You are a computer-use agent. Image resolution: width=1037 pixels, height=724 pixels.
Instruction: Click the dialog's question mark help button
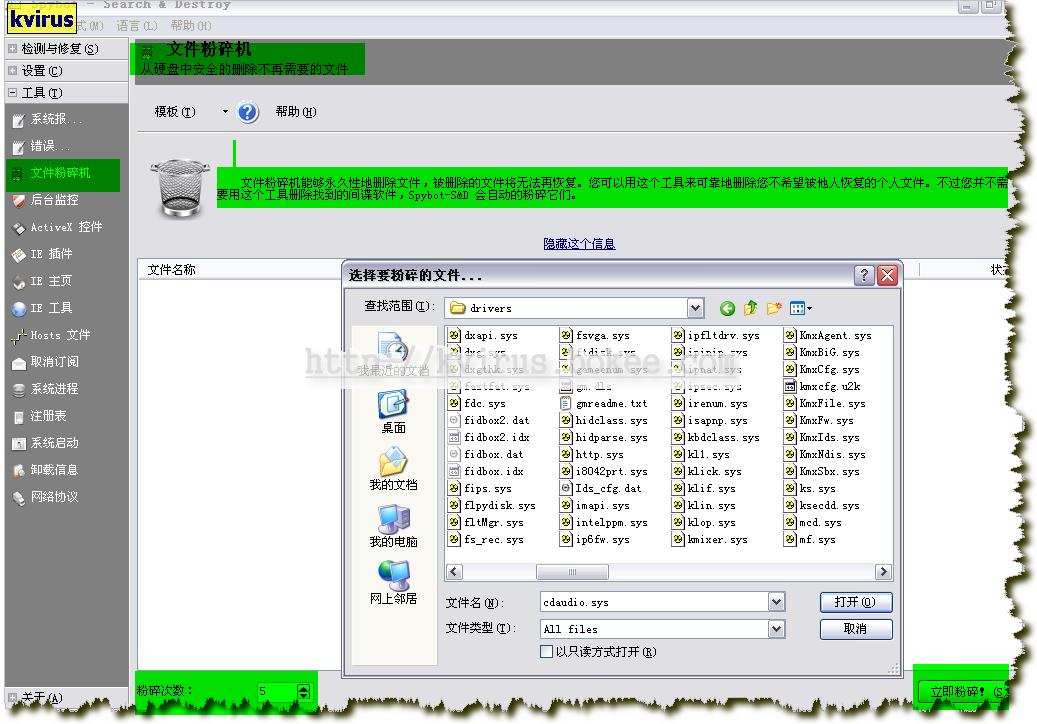(864, 275)
